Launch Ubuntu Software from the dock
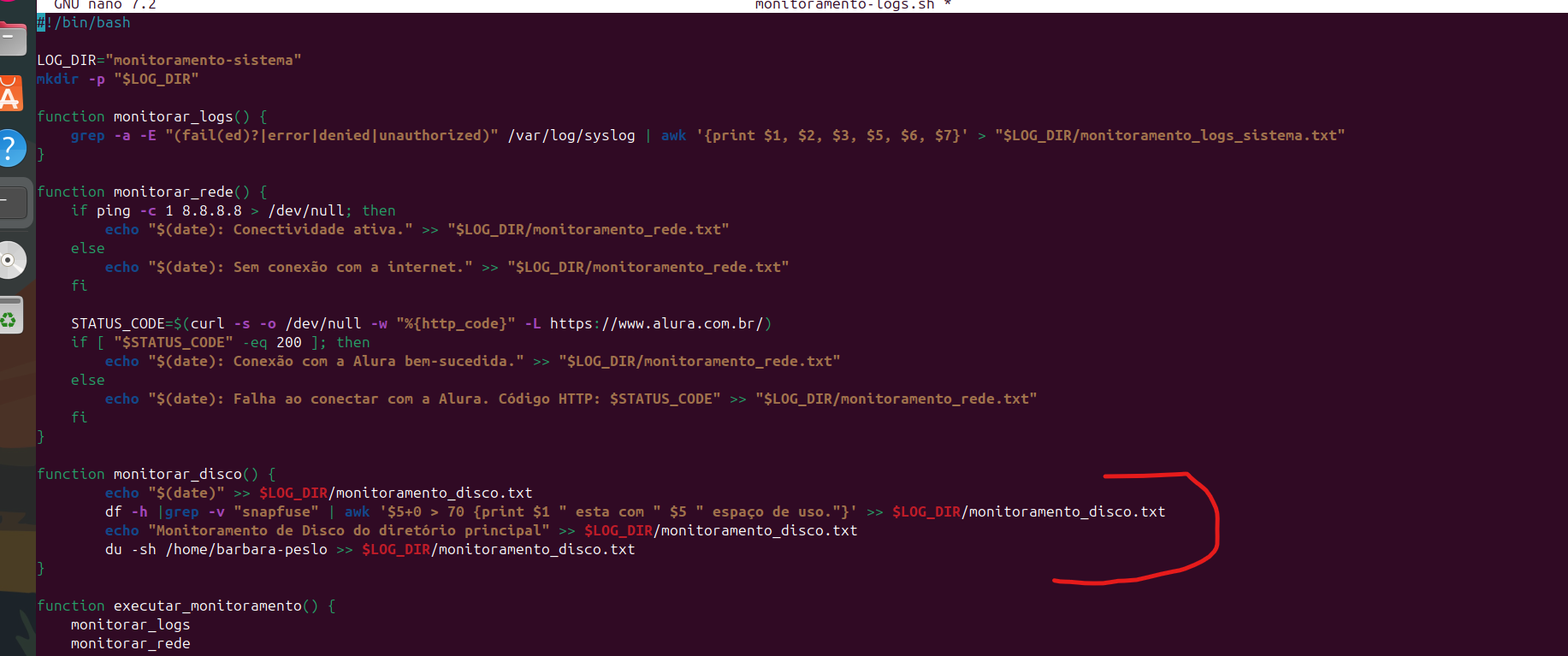The width and height of the screenshot is (1568, 656). (10, 94)
